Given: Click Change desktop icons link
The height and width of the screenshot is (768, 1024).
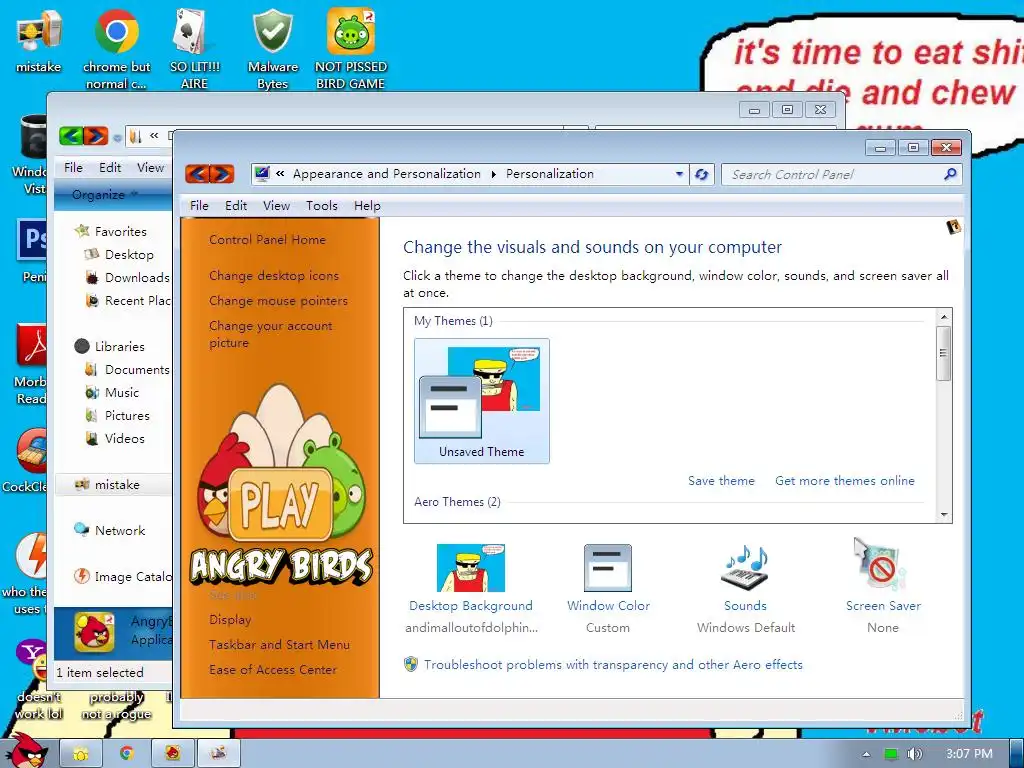Looking at the screenshot, I should [x=274, y=276].
